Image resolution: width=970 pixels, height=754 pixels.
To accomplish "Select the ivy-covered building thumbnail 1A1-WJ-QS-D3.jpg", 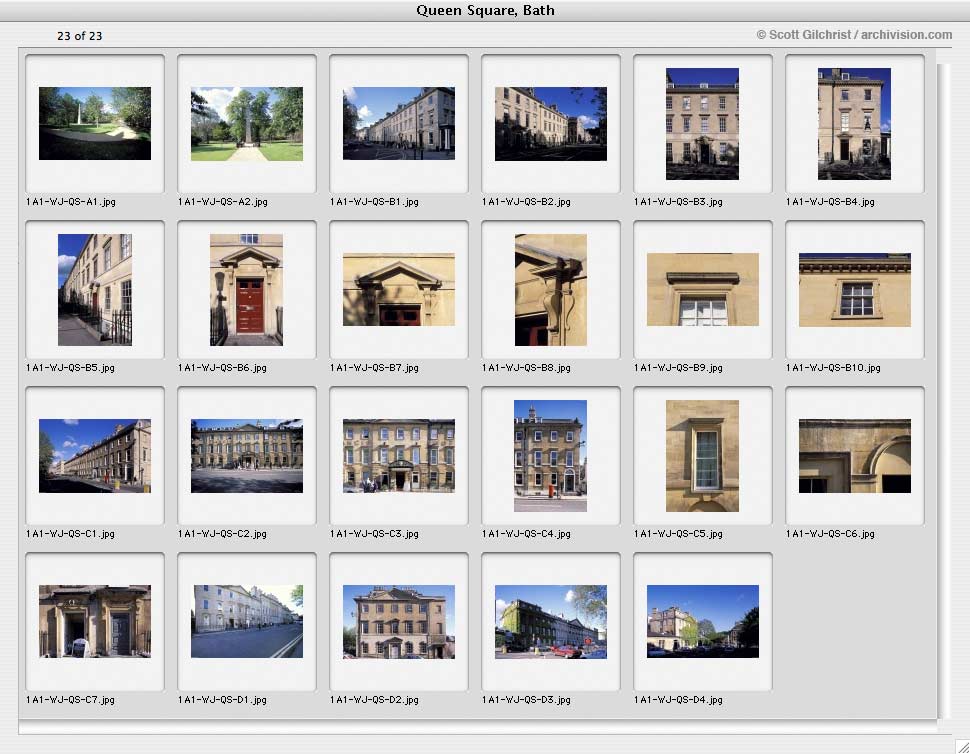I will pos(551,622).
